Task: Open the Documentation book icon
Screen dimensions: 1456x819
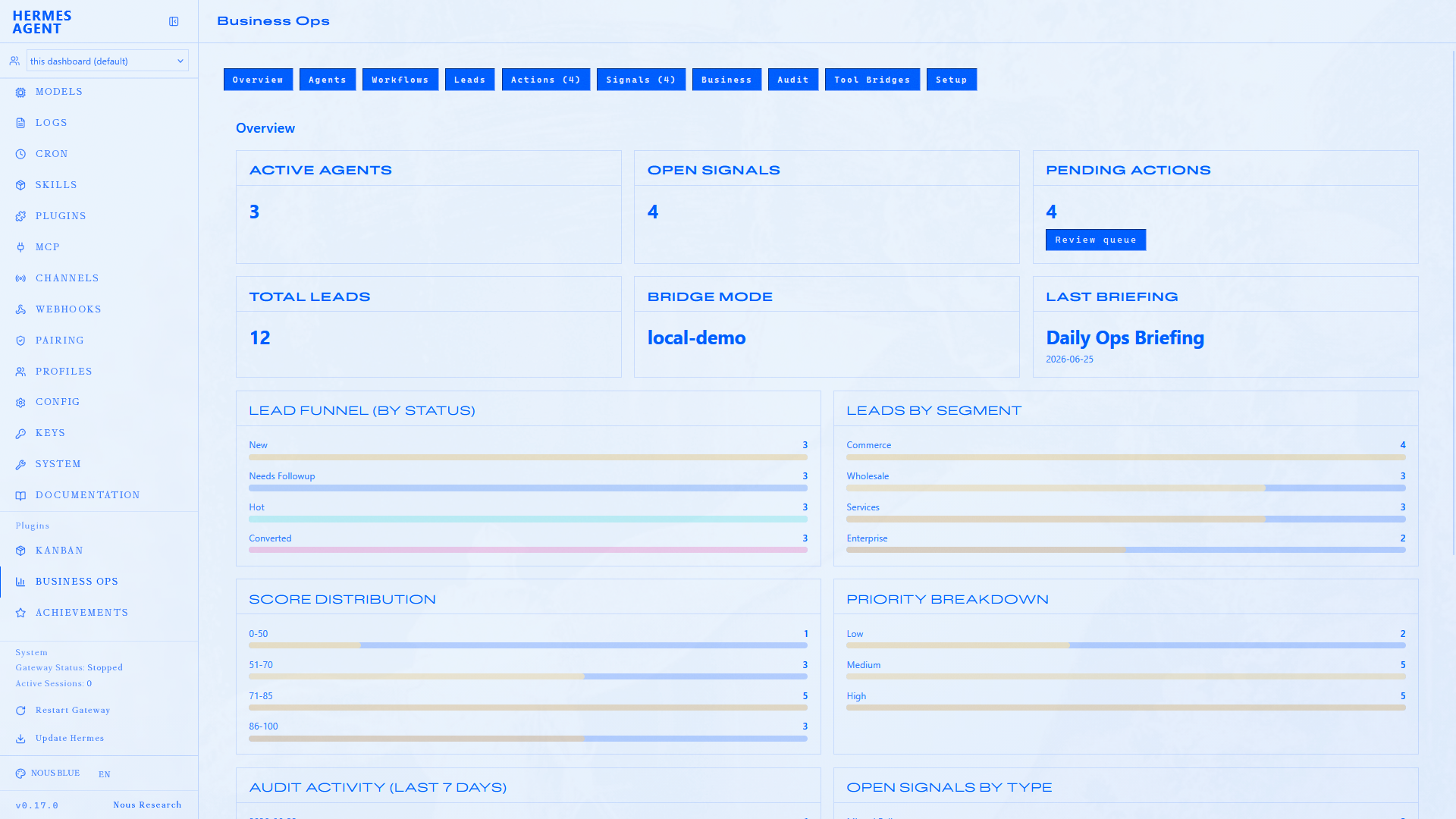Action: tap(20, 496)
